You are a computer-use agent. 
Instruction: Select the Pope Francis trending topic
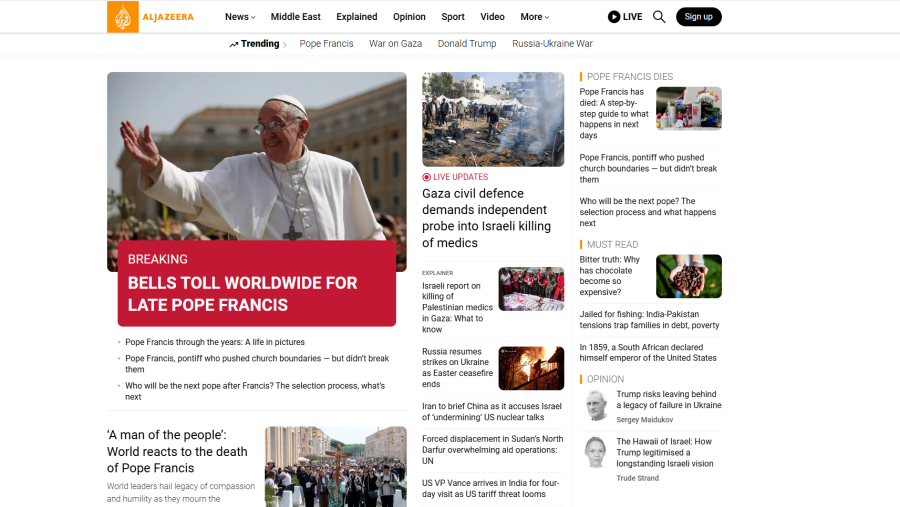326,44
